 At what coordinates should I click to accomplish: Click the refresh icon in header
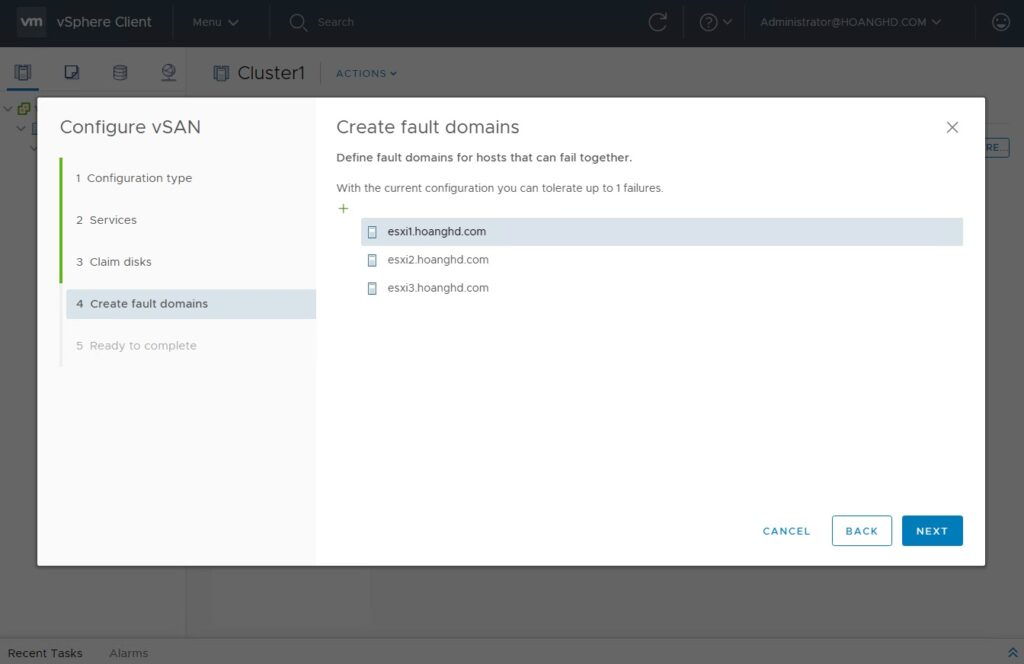tap(658, 22)
